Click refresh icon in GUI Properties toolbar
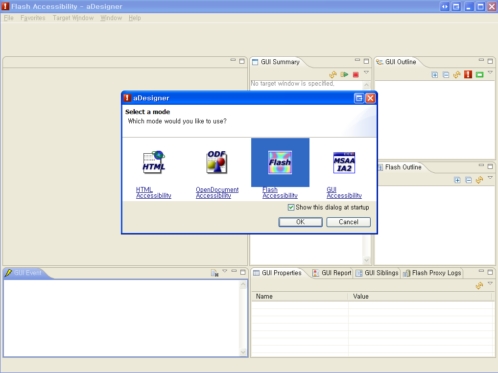The height and width of the screenshot is (373, 498). pyautogui.click(x=479, y=286)
